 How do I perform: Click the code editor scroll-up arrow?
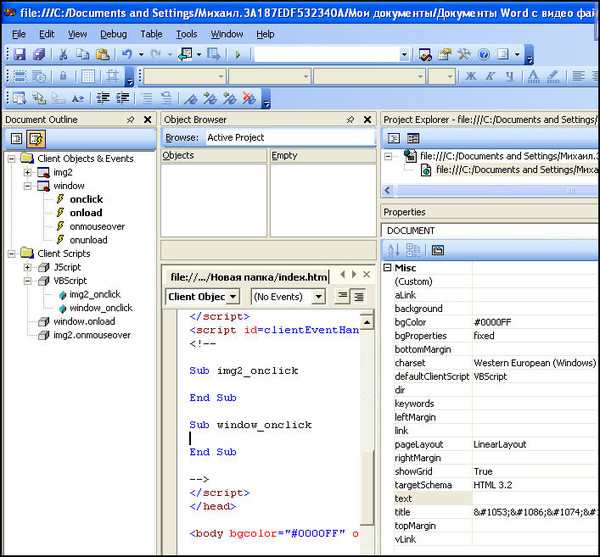tap(367, 322)
